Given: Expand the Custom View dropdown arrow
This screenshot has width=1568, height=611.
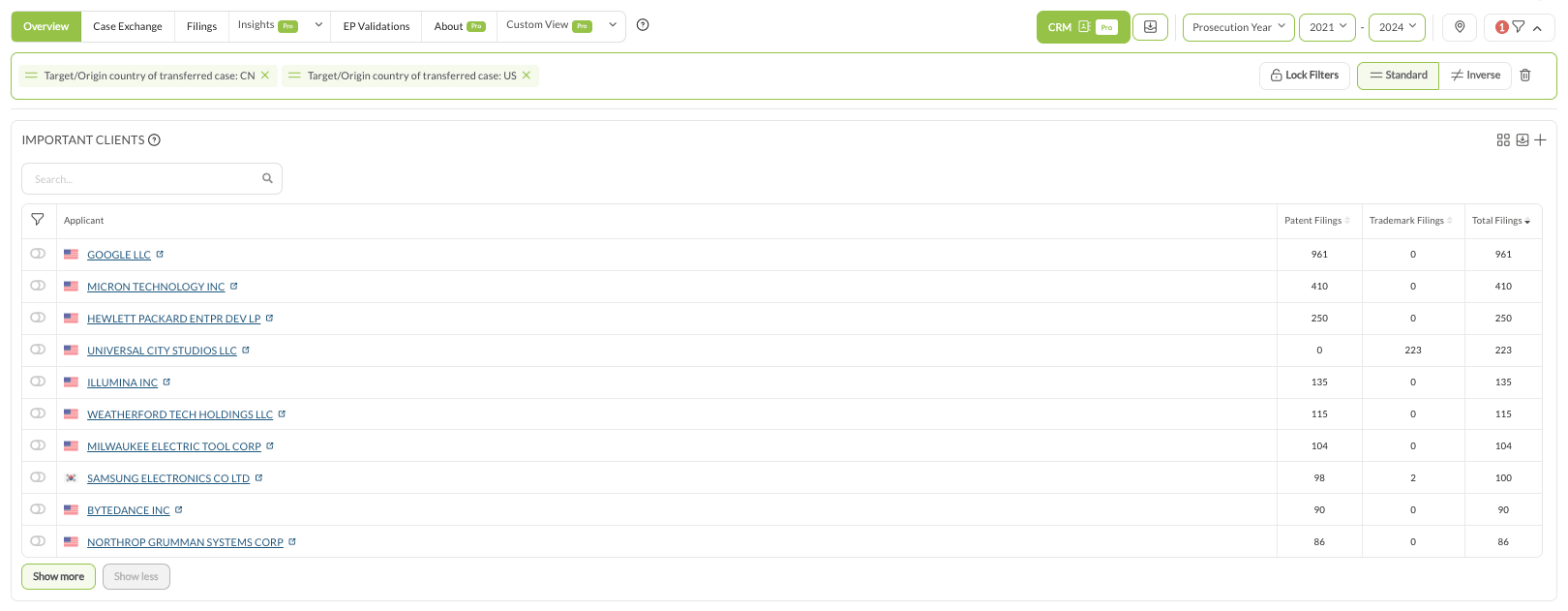Looking at the screenshot, I should pos(613,25).
